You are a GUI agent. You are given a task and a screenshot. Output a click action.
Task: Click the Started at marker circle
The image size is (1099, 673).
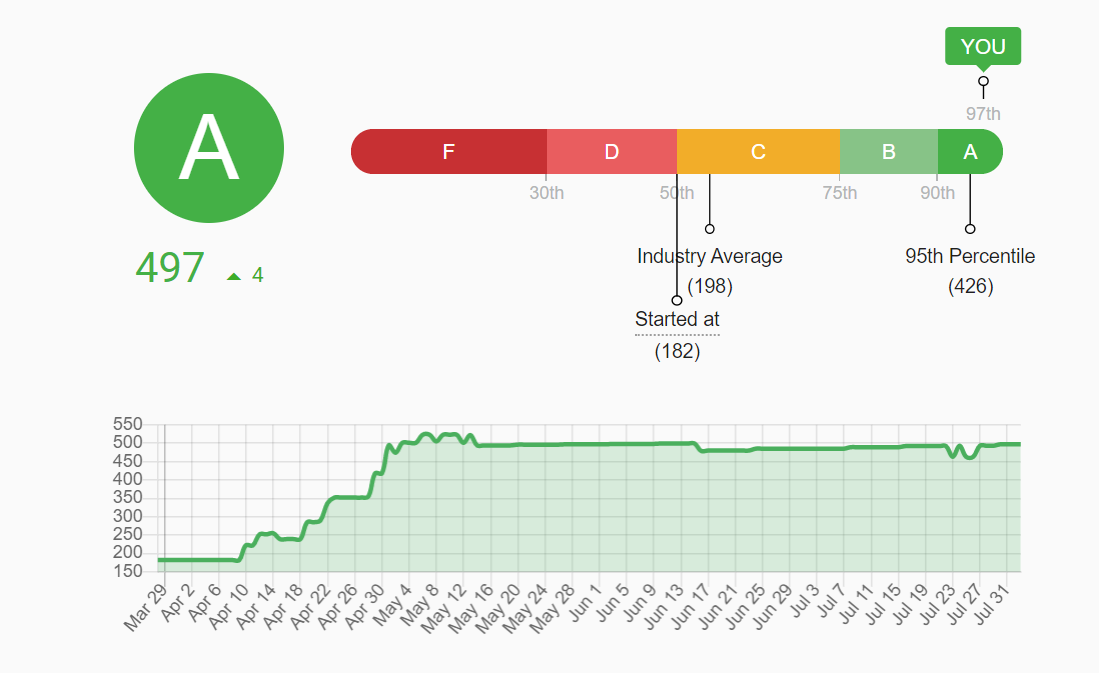677,300
